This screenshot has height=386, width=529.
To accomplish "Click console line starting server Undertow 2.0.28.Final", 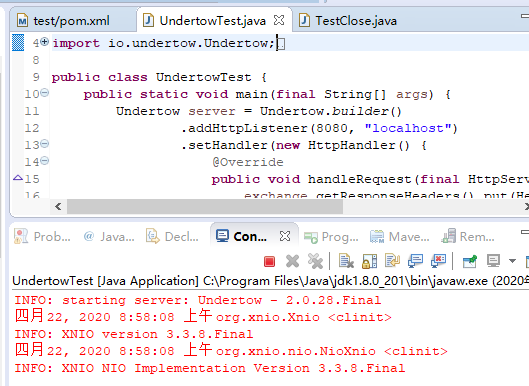I will tap(198, 300).
